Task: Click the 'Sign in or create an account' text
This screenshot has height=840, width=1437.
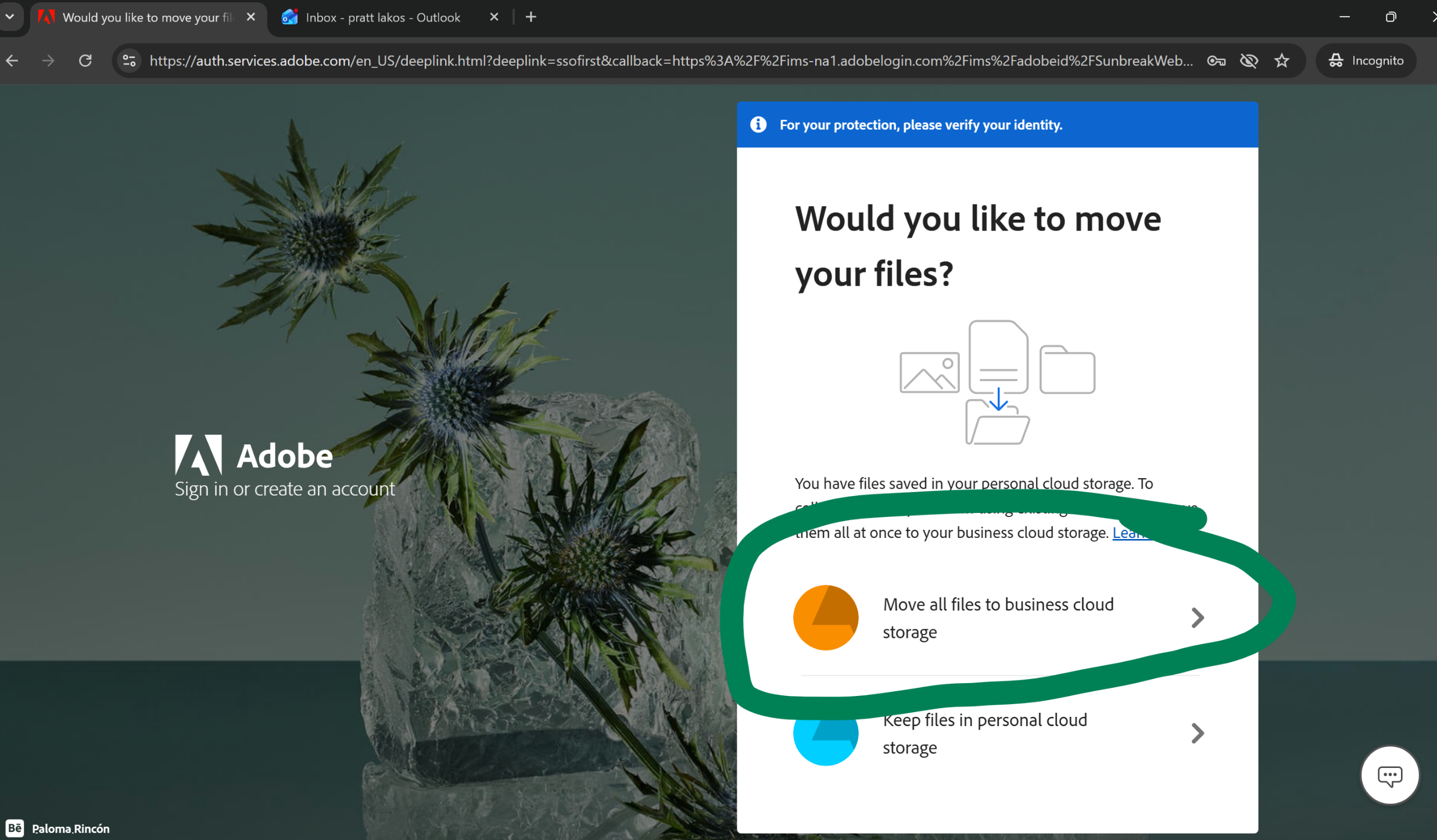Action: 285,489
